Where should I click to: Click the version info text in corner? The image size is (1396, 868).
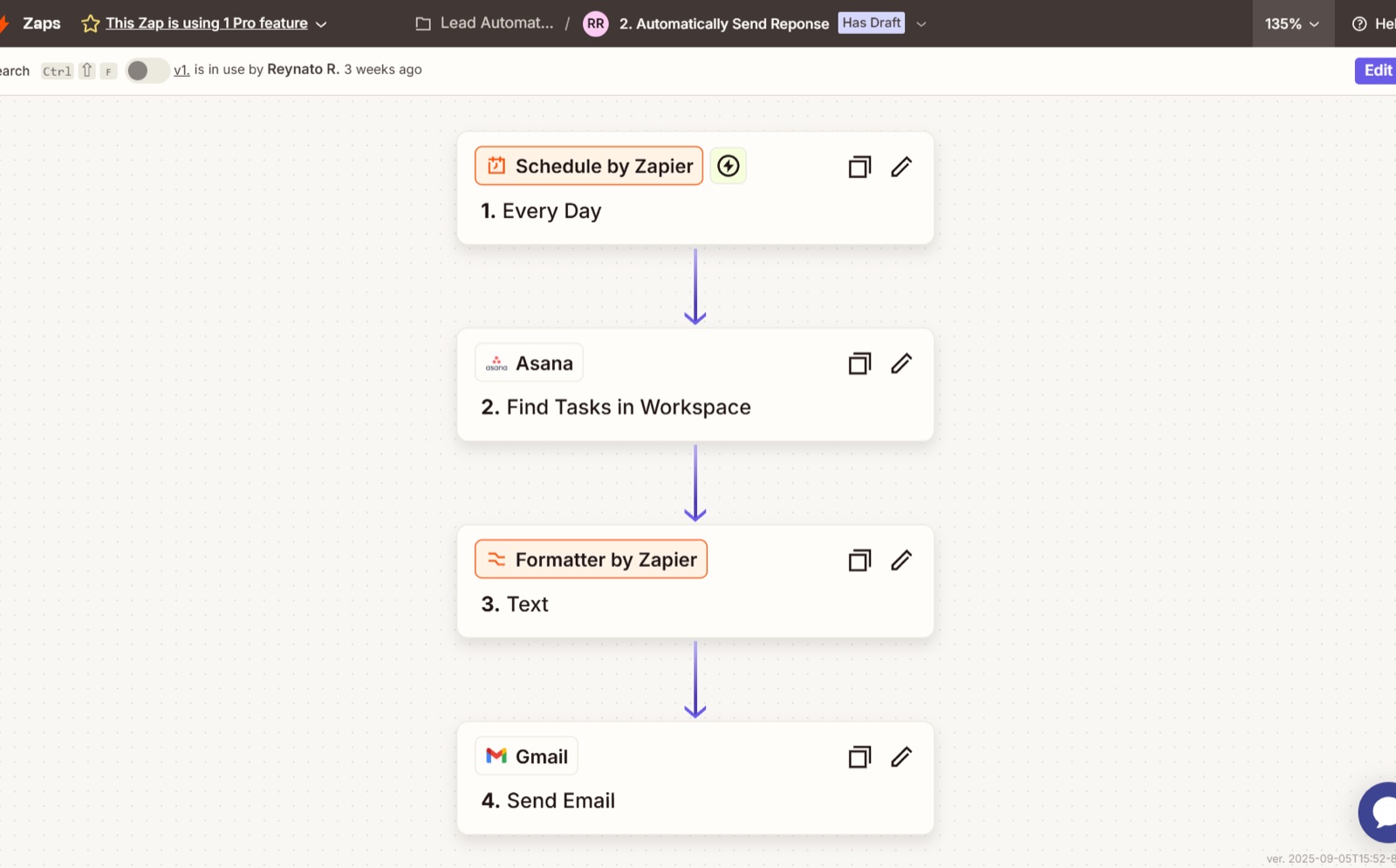1331,858
